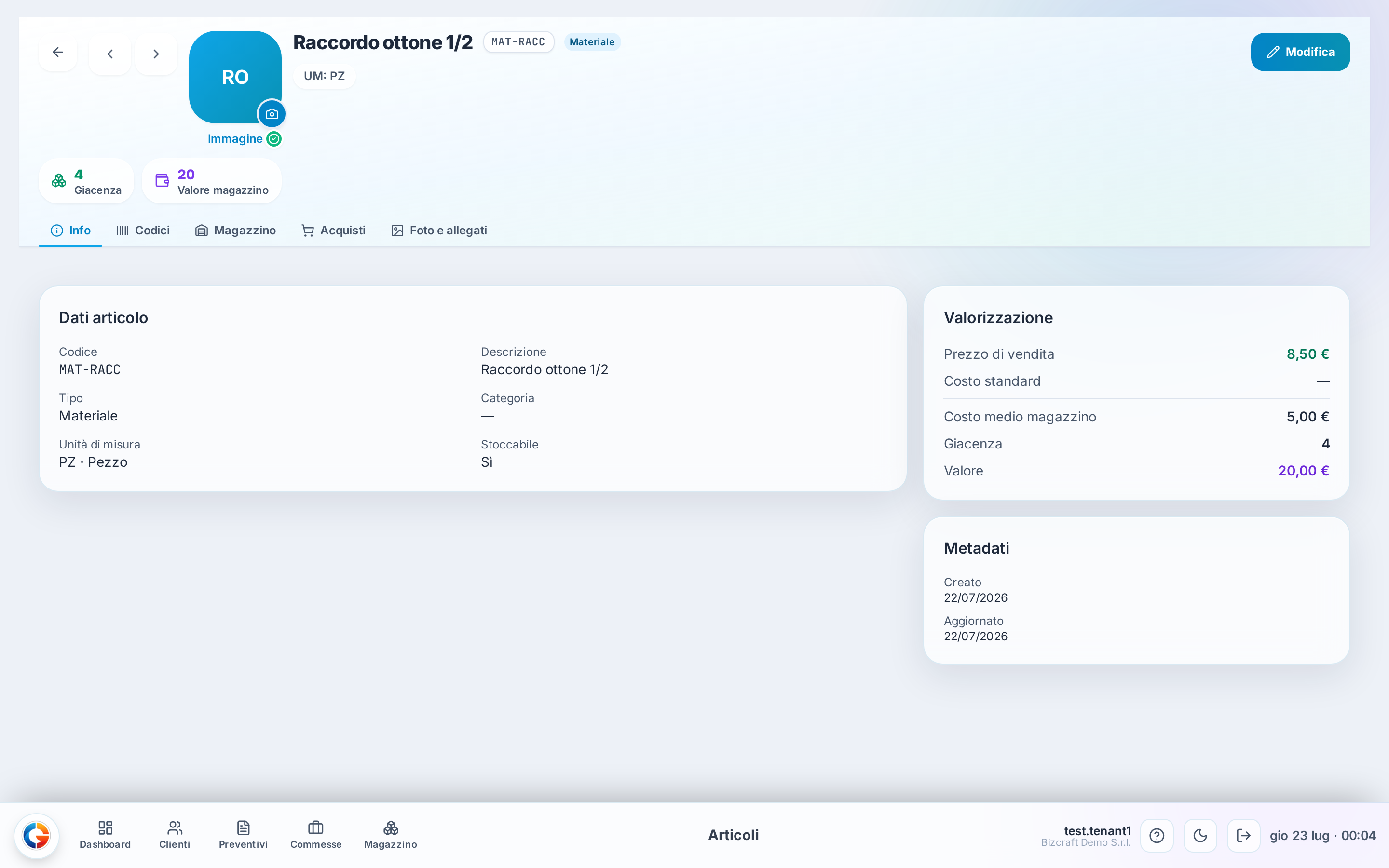Viewport: 1389px width, 868px height.
Task: Open Preventivi from bottom navigation
Action: tap(244, 835)
